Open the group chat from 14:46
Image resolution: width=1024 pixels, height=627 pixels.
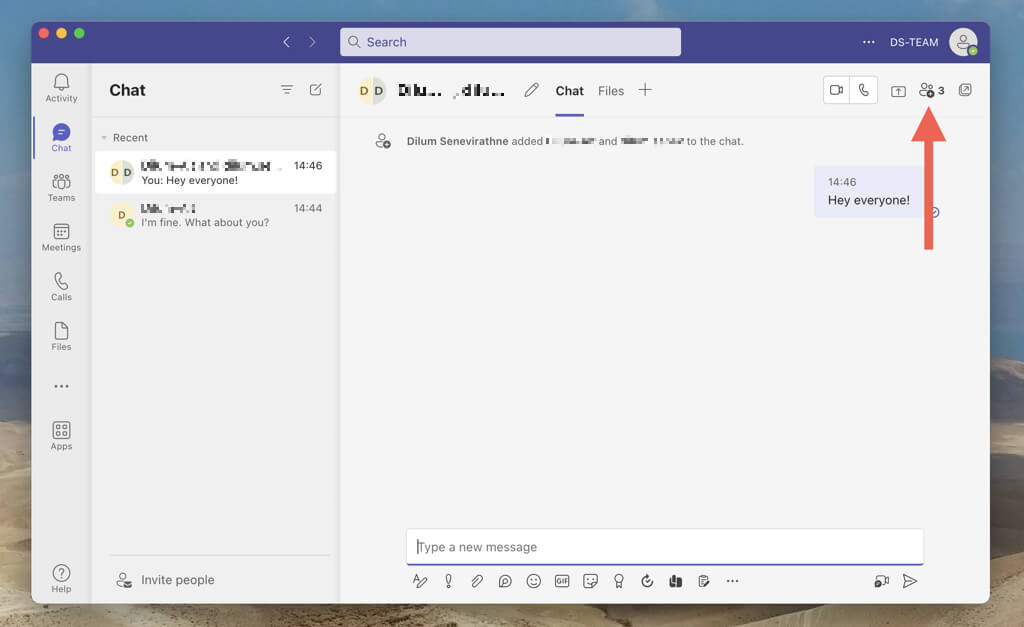click(216, 172)
